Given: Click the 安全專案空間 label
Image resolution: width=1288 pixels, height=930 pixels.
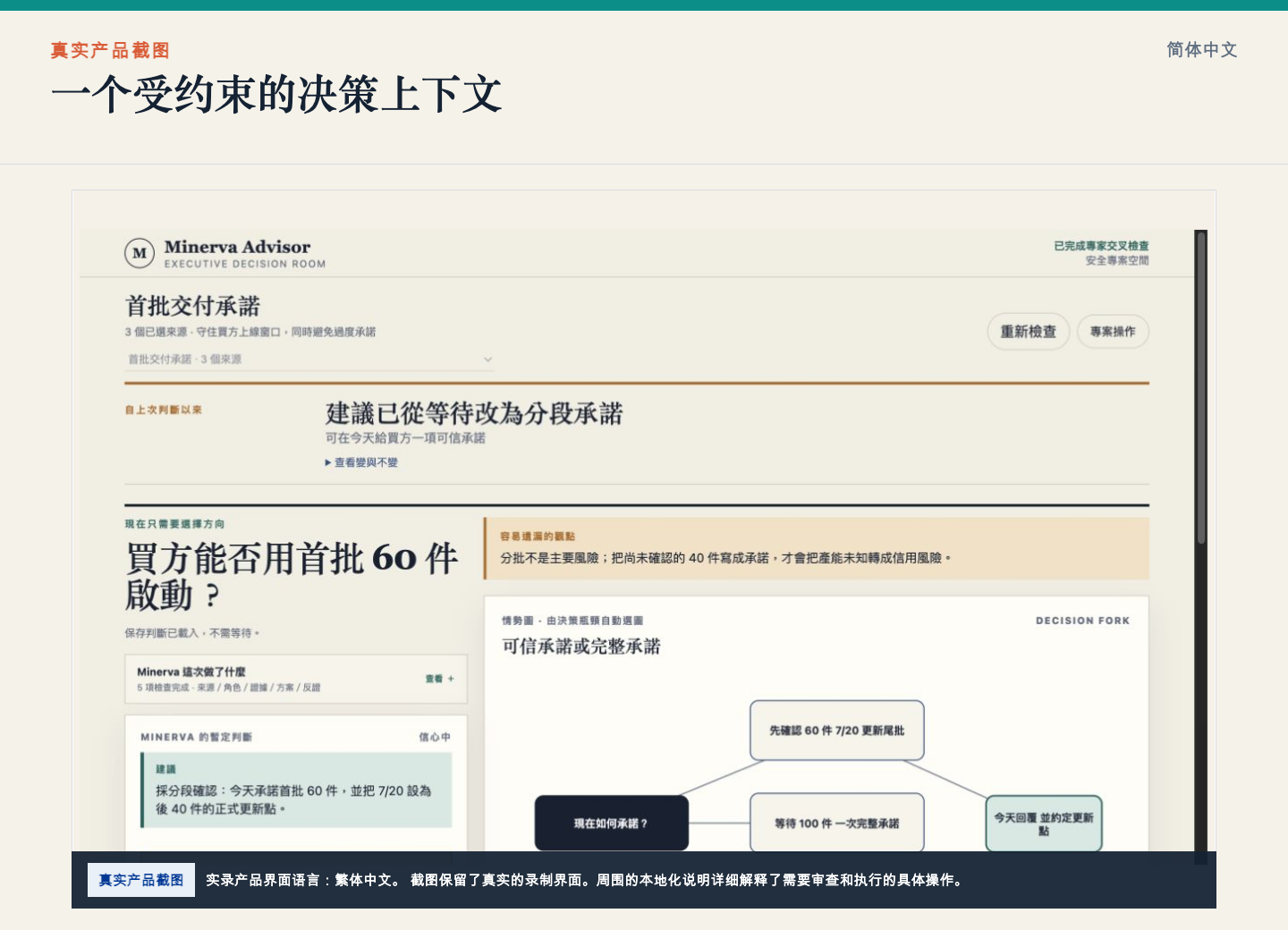Looking at the screenshot, I should [x=1117, y=261].
